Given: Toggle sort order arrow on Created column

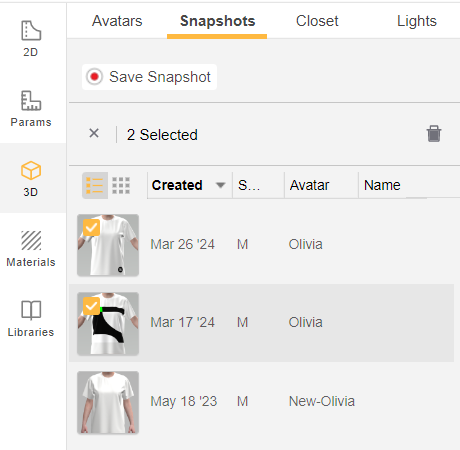Looking at the screenshot, I should pos(220,185).
